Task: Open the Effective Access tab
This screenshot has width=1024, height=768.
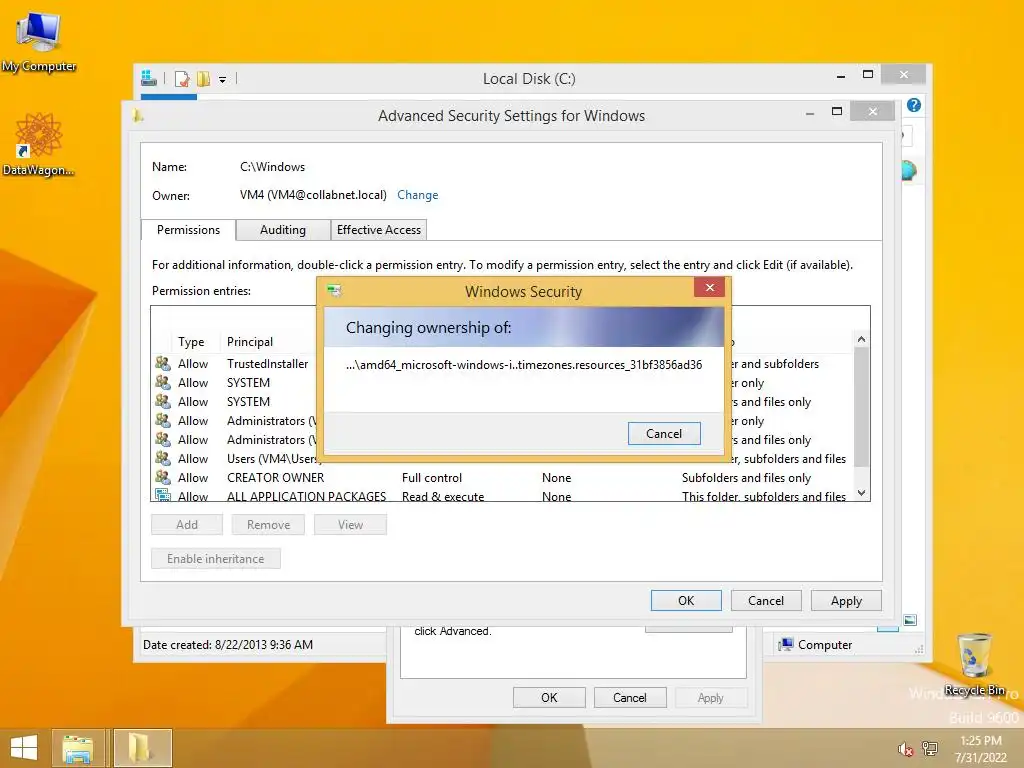Action: pos(379,230)
